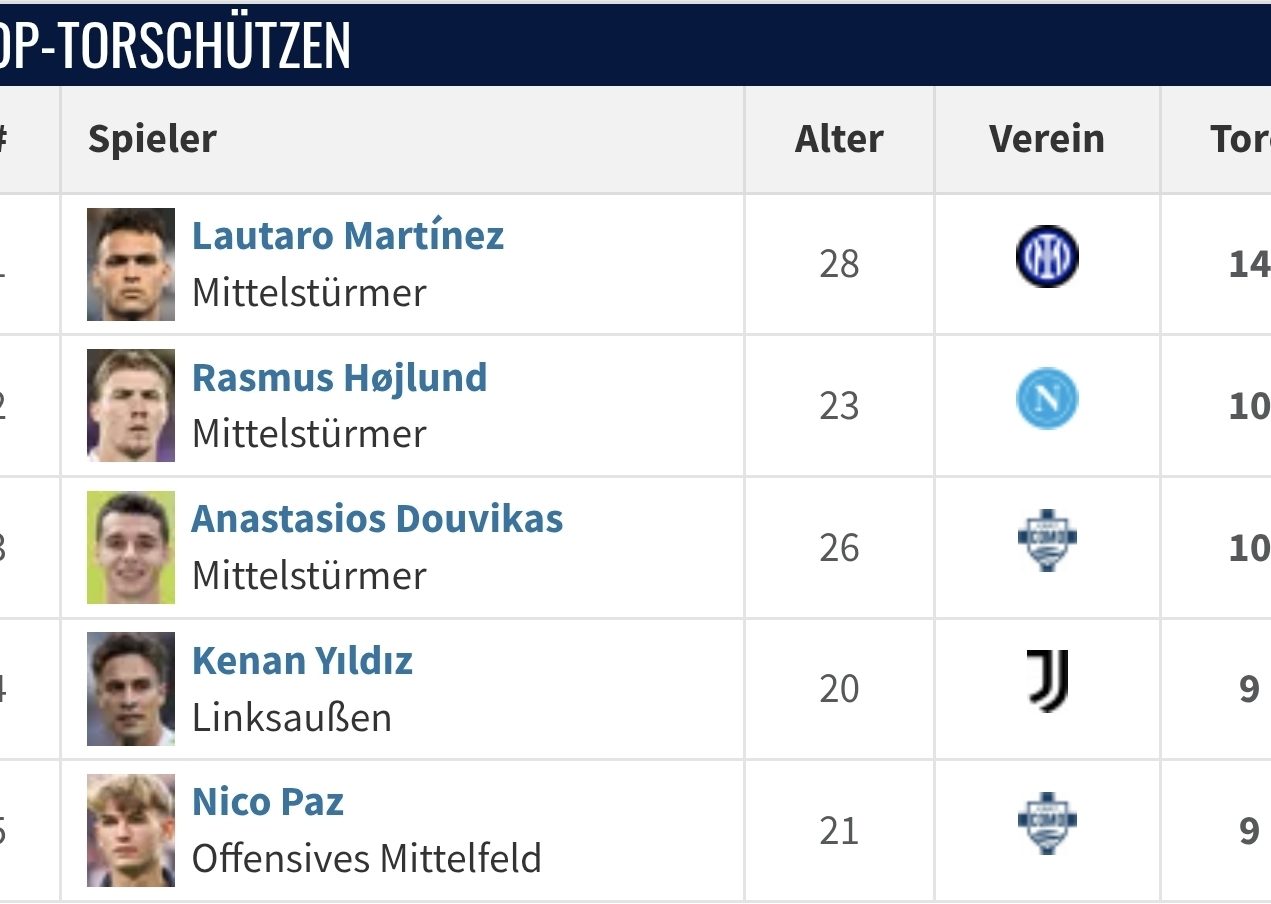Click Como crest in Nico Paz row
Viewport: 1271px width, 904px height.
[1046, 824]
